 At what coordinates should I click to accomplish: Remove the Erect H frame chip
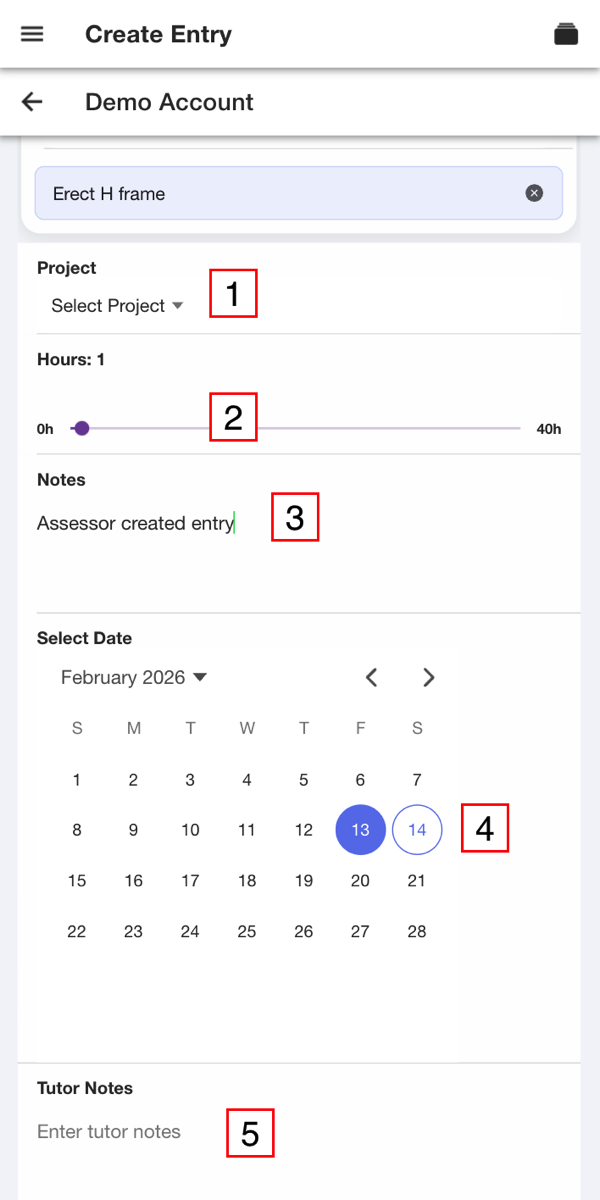point(535,193)
